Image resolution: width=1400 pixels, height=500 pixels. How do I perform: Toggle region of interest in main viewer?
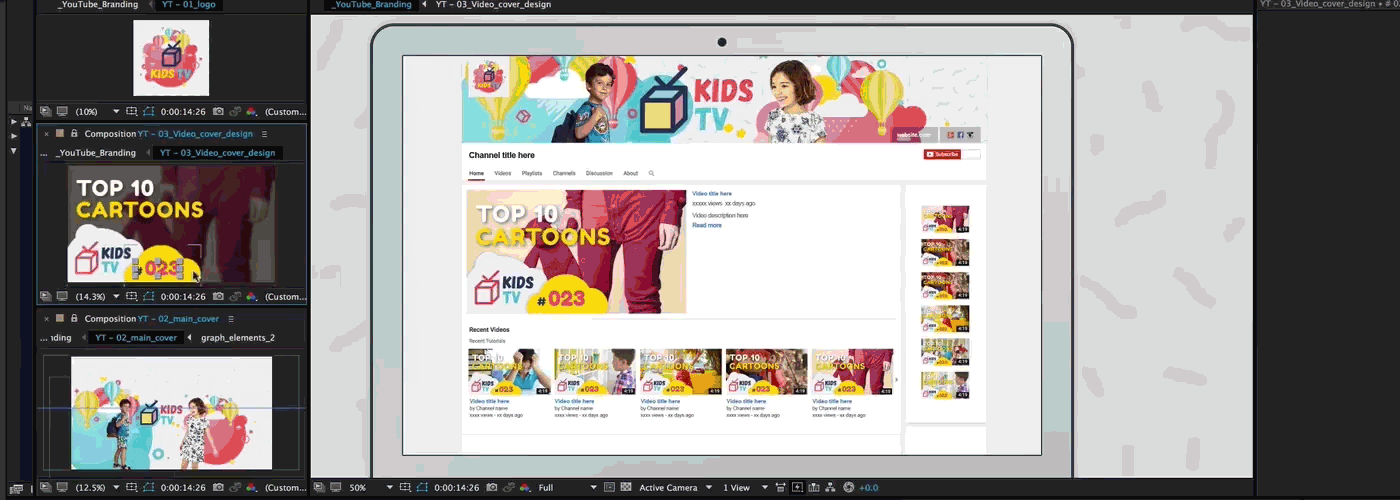coord(609,487)
